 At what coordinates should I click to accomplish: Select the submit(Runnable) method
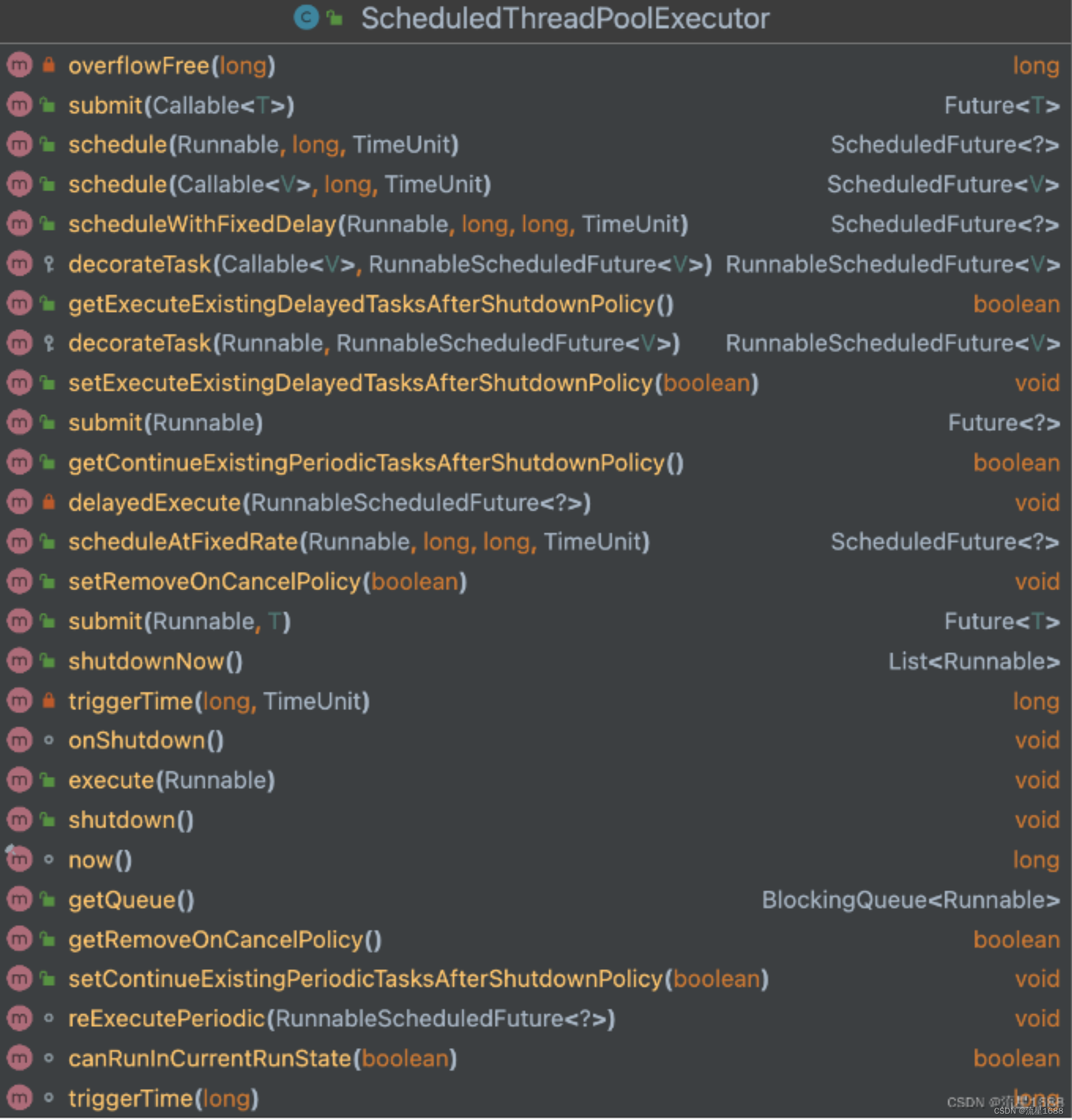coord(166,423)
